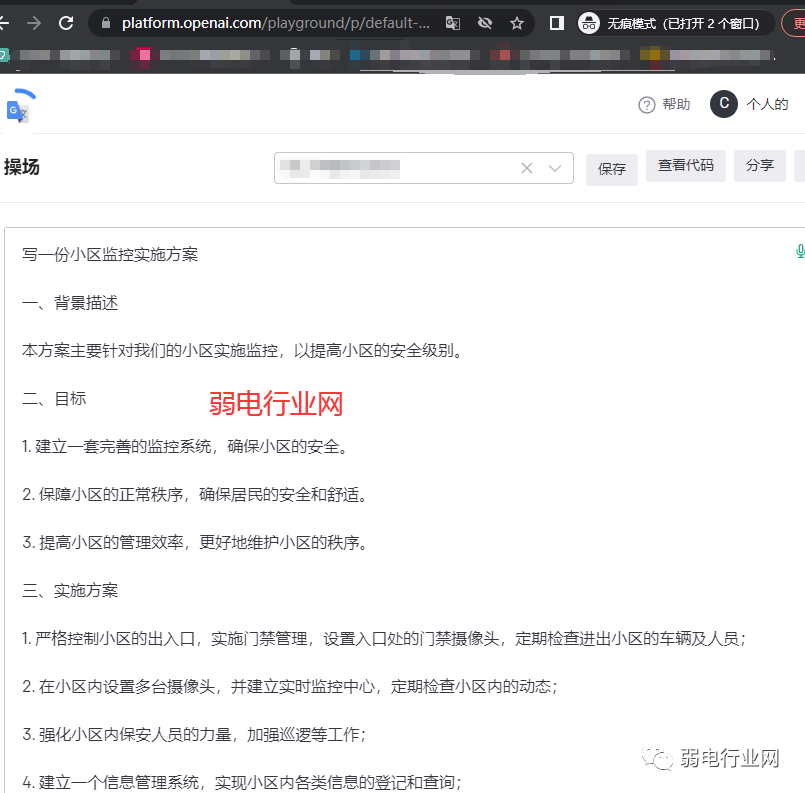This screenshot has height=793, width=805.
Task: Click the browser forward arrow
Action: pos(33,22)
